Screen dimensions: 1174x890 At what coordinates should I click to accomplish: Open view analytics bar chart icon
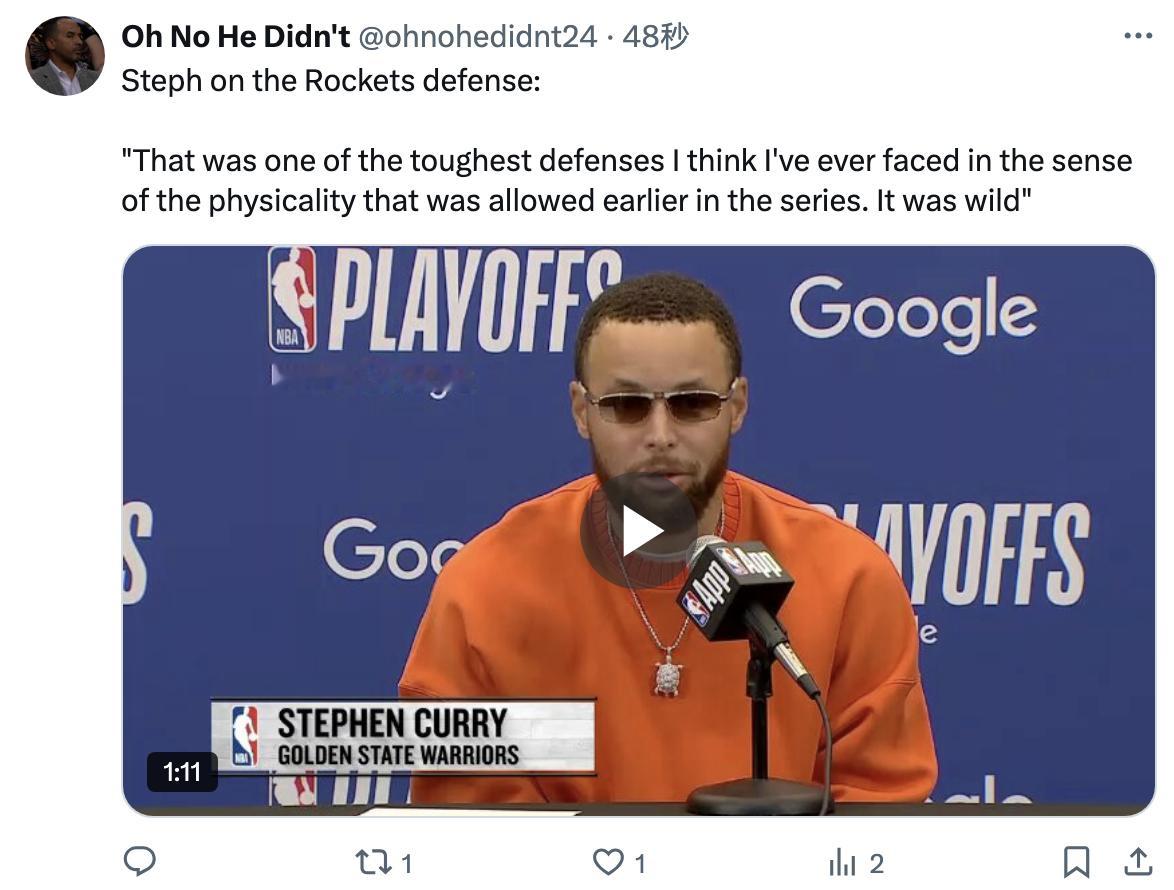(842, 862)
